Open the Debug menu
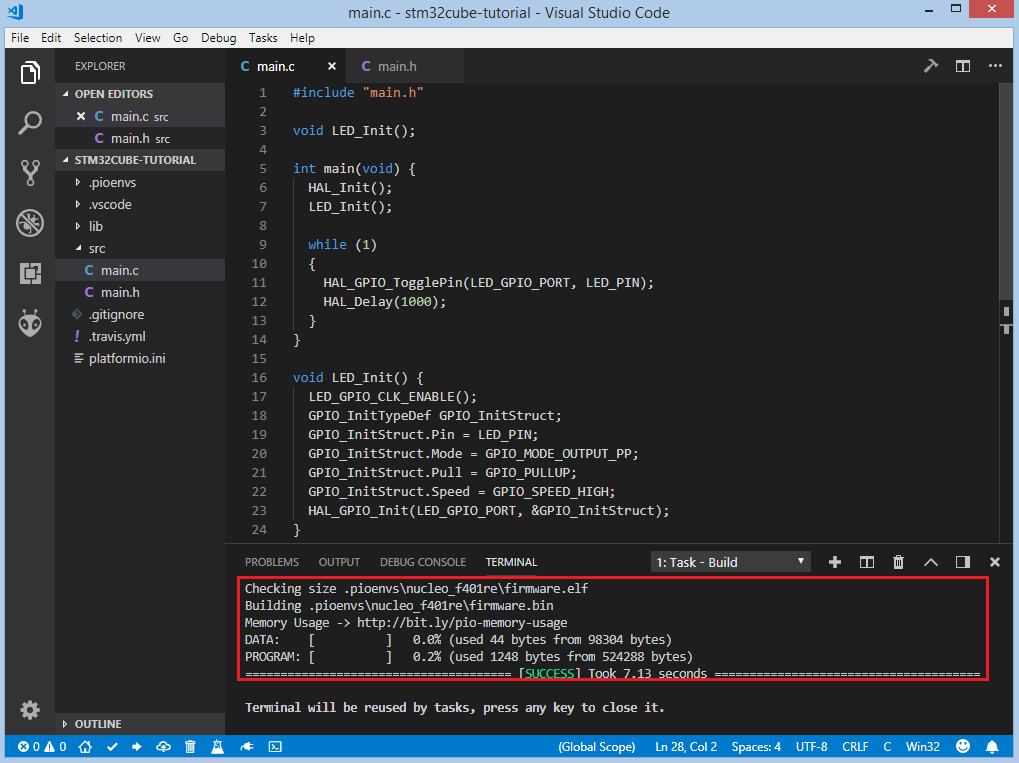Screen dimensions: 1019x763 pyautogui.click(x=218, y=38)
